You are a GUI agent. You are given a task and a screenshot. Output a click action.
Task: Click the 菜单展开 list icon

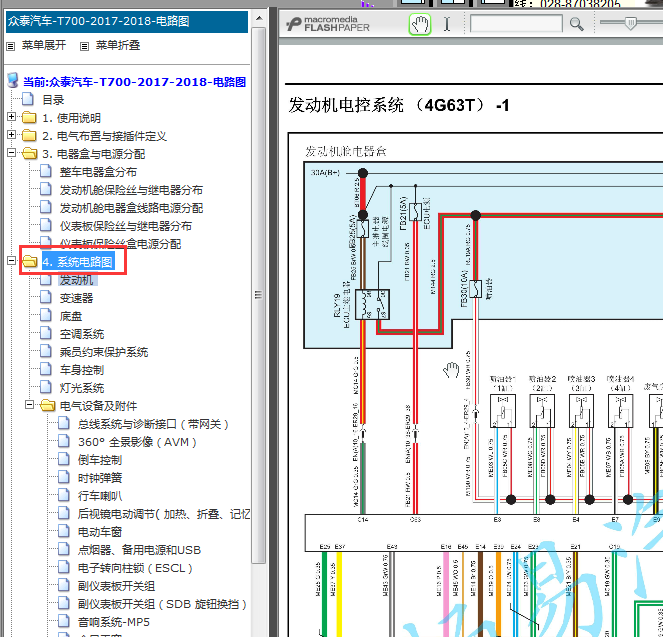pos(11,46)
